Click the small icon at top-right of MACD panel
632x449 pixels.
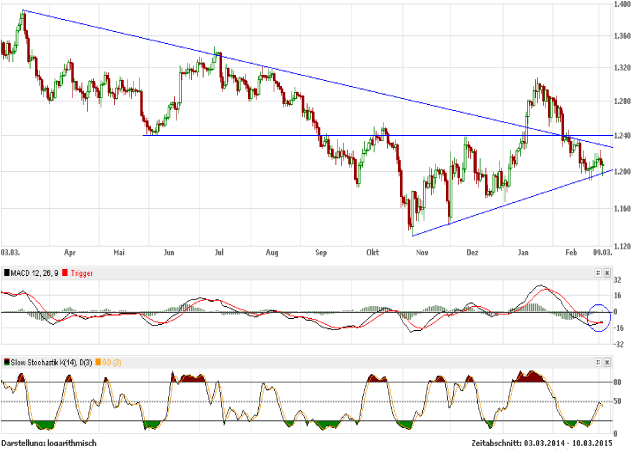[x=608, y=271]
